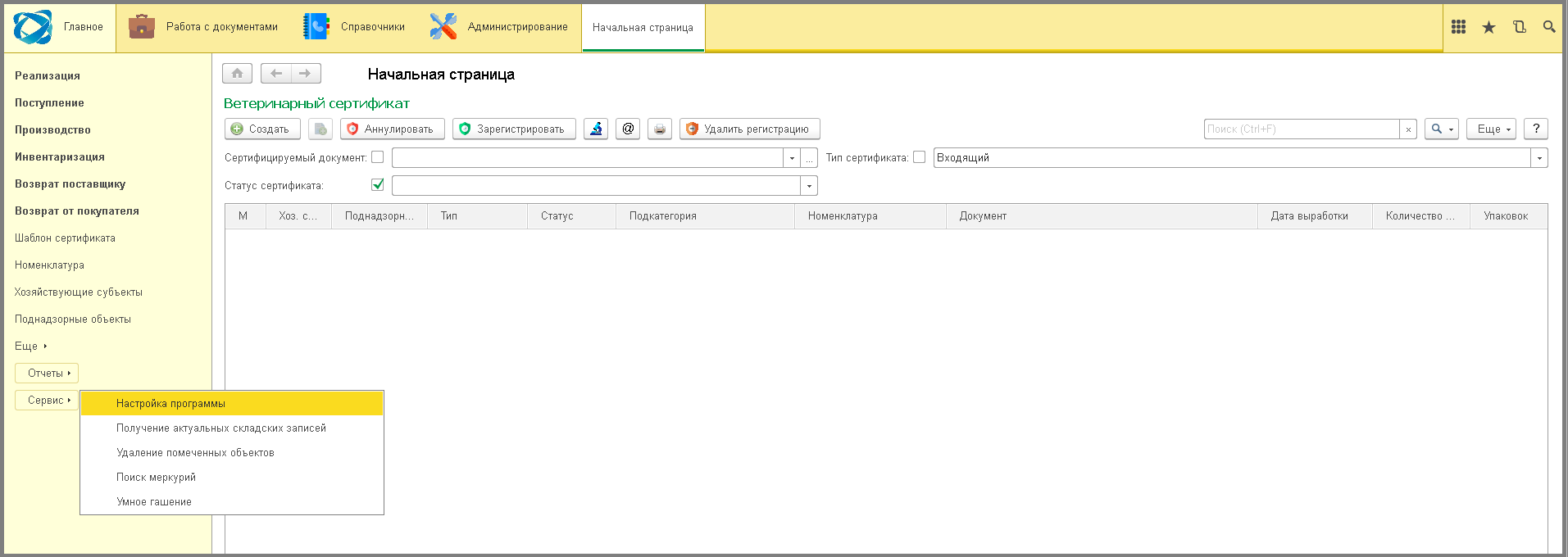
Task: Open help with question mark button
Action: click(1536, 129)
